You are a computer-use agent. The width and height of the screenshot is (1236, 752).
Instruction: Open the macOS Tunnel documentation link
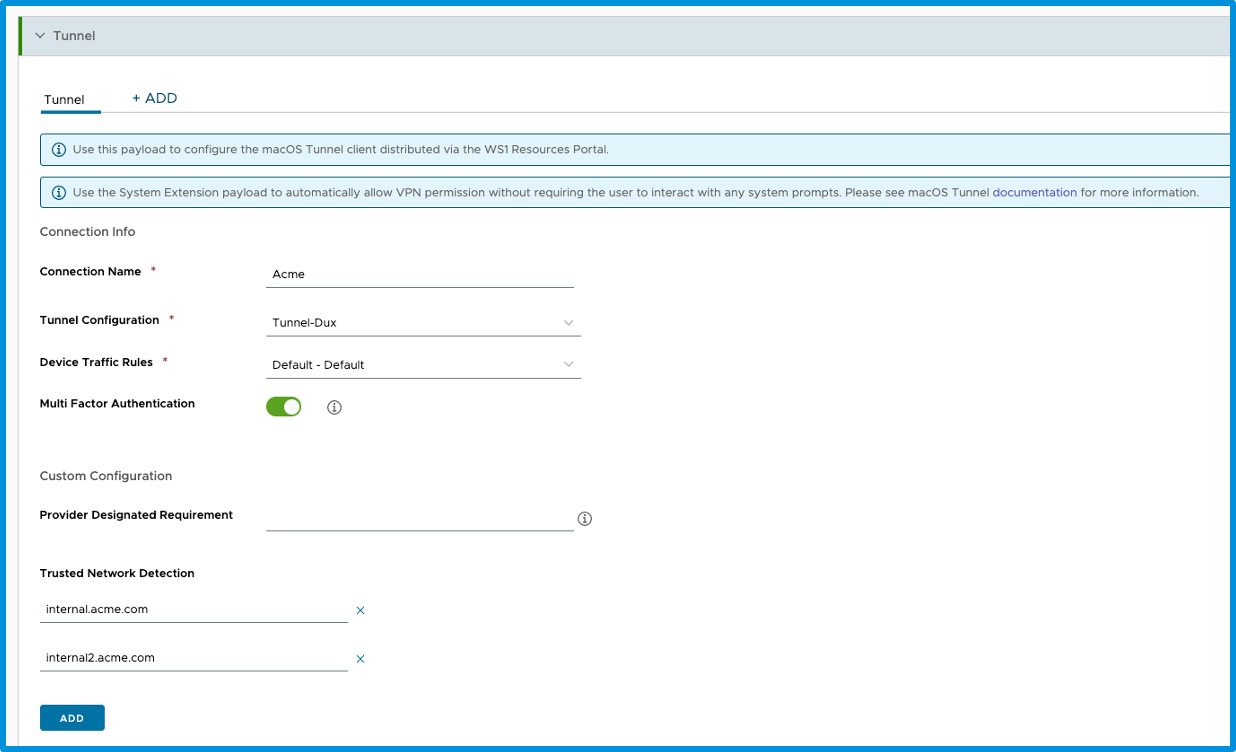pyautogui.click(x=1034, y=192)
